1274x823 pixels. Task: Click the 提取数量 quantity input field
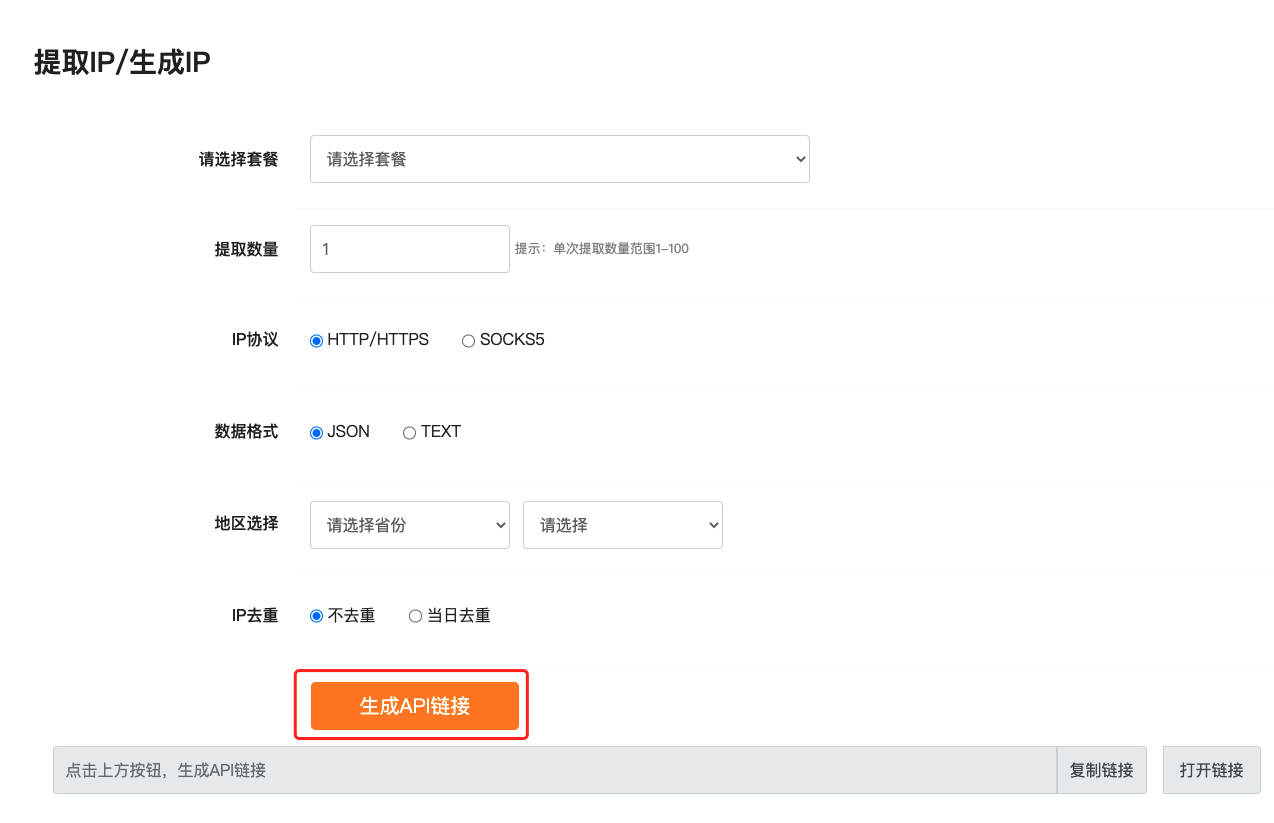point(409,249)
